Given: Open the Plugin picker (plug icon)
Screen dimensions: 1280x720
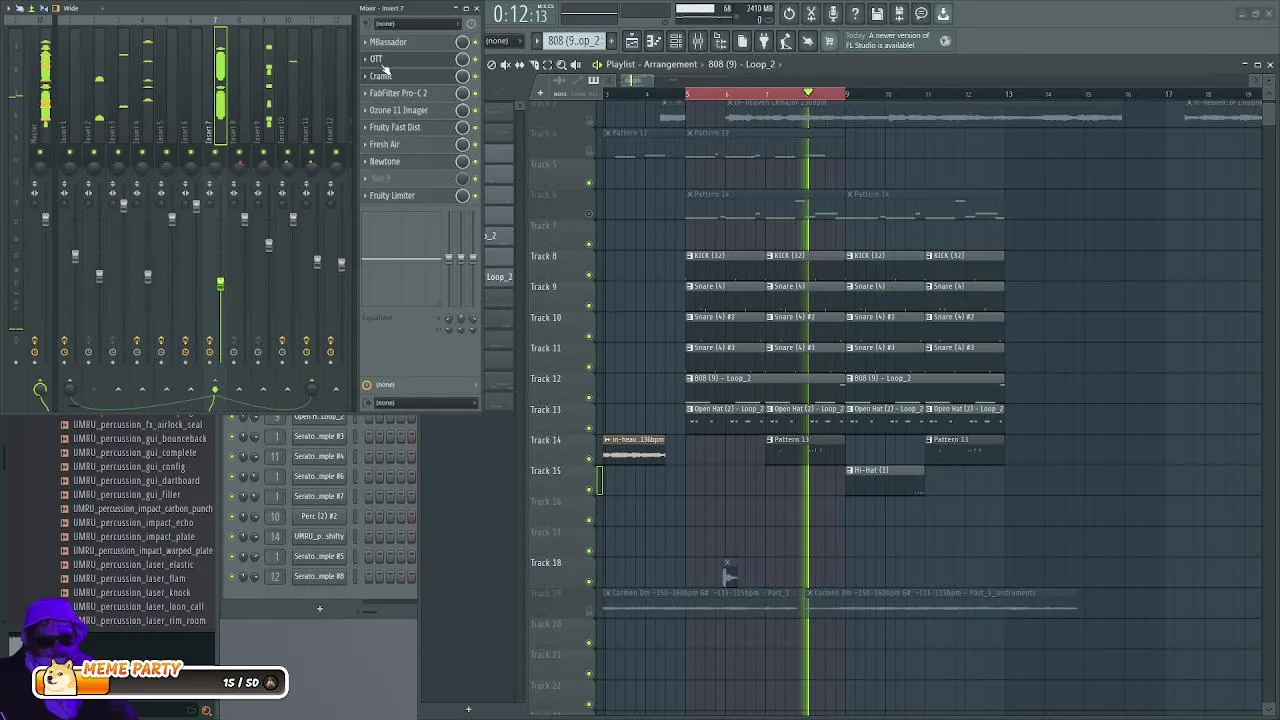Looking at the screenshot, I should (x=764, y=41).
